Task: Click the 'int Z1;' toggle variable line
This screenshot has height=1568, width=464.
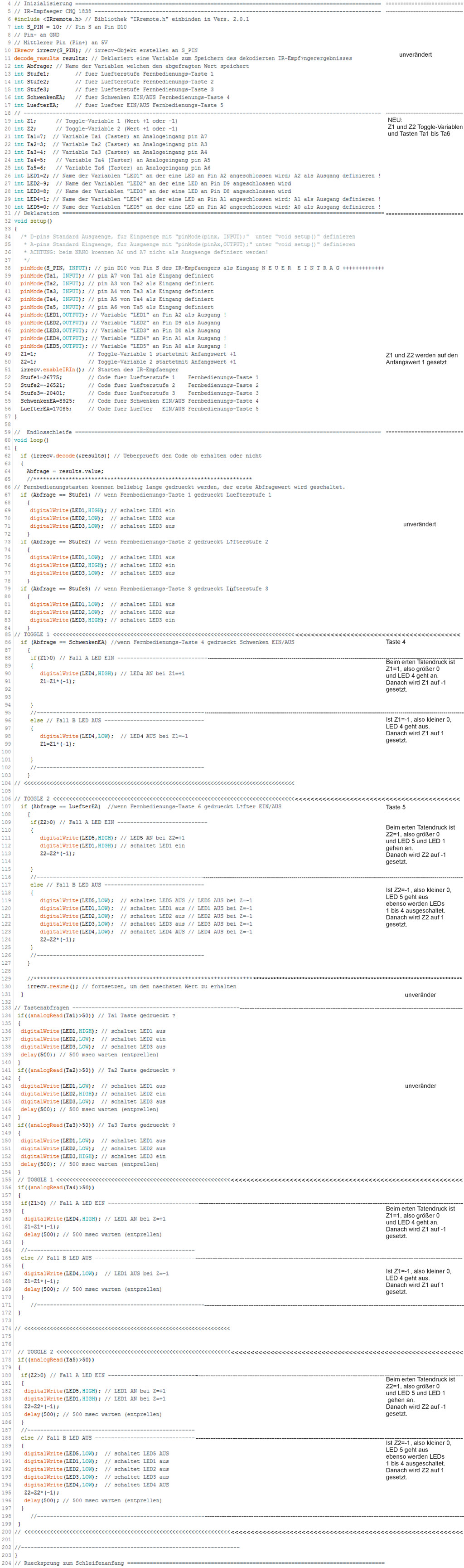Action: (25, 121)
